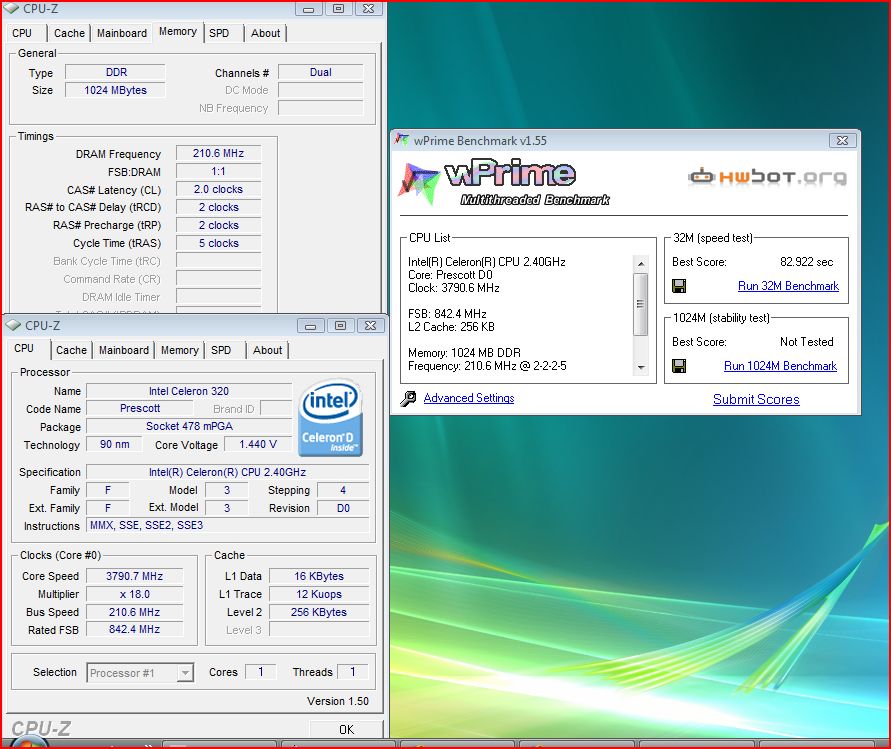Click the CAS# Latency value 2.0 clocks
The height and width of the screenshot is (749, 891).
(x=218, y=189)
